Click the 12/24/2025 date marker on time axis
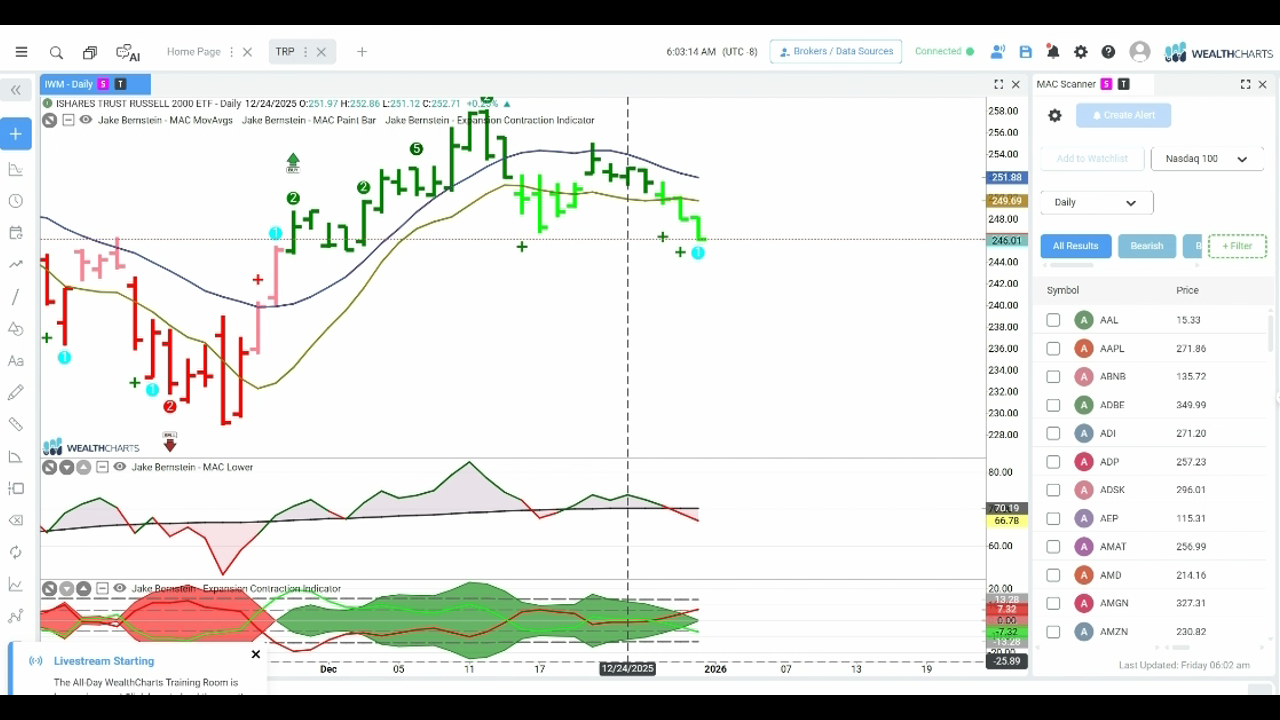 pos(627,669)
